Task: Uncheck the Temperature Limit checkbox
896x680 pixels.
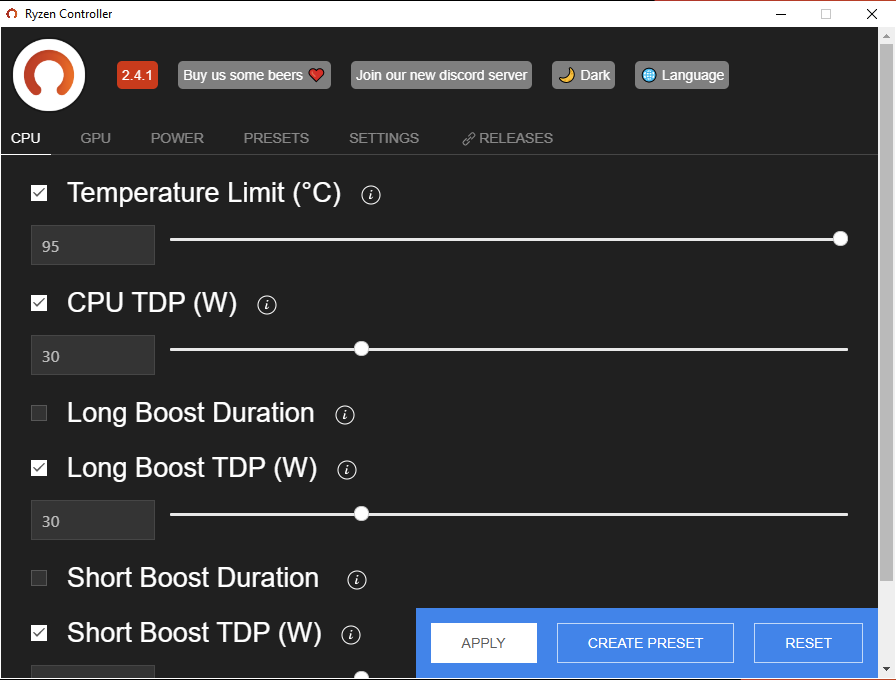Action: point(39,193)
